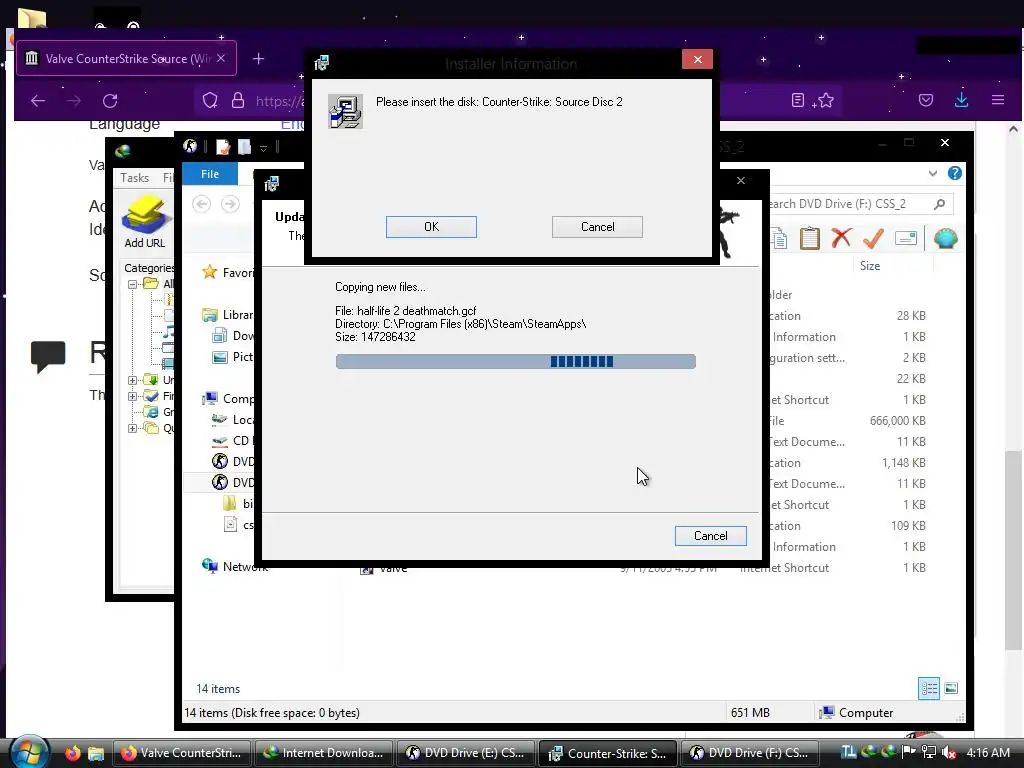Click the Properties quick access icon

tap(223, 147)
